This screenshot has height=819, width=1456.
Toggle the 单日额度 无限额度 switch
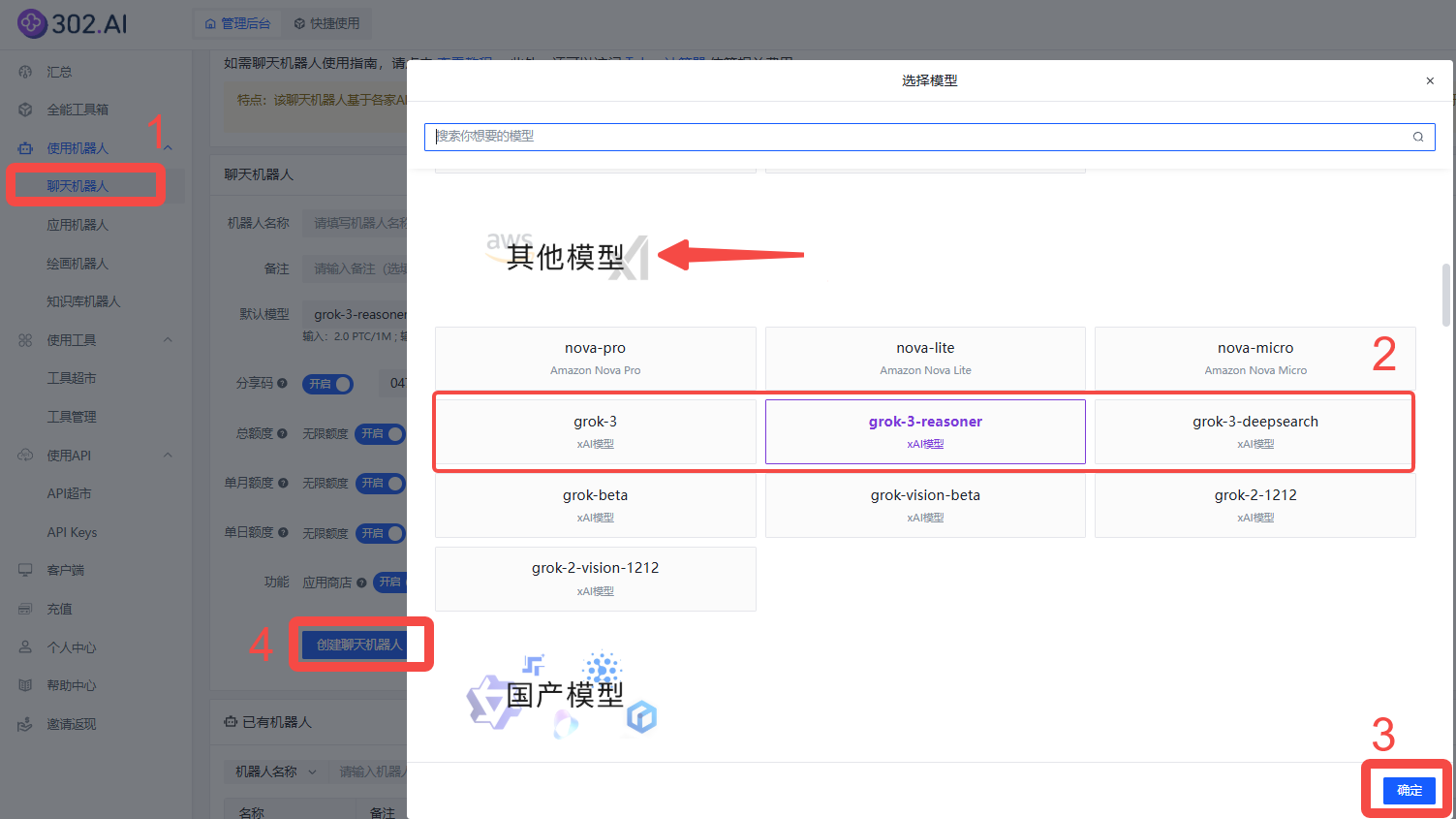coord(380,533)
